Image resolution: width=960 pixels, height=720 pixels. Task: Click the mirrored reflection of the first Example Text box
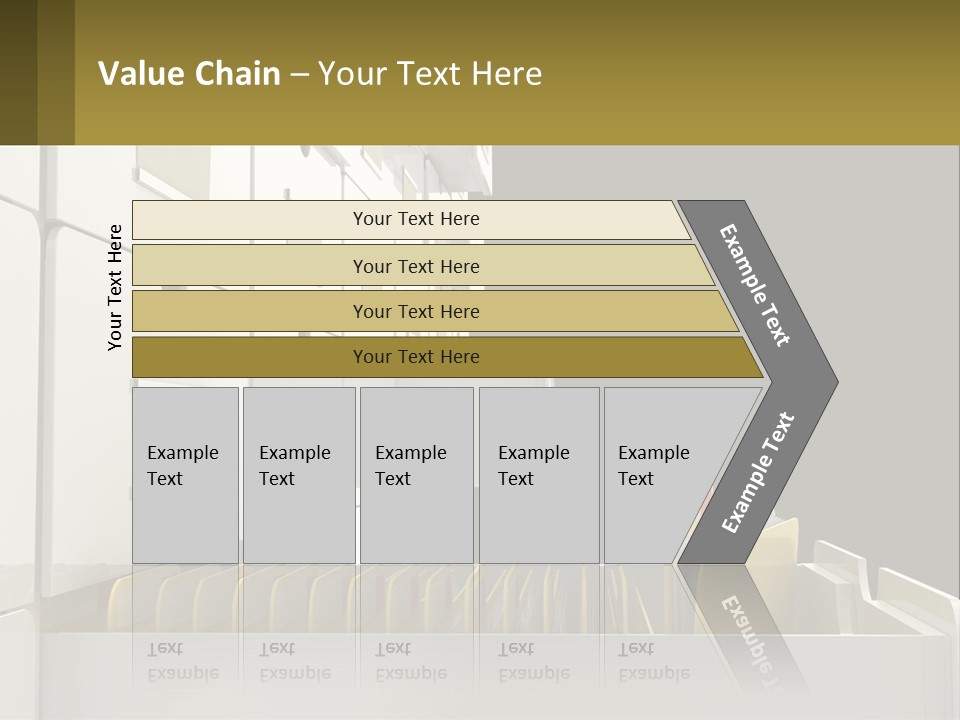point(183,662)
